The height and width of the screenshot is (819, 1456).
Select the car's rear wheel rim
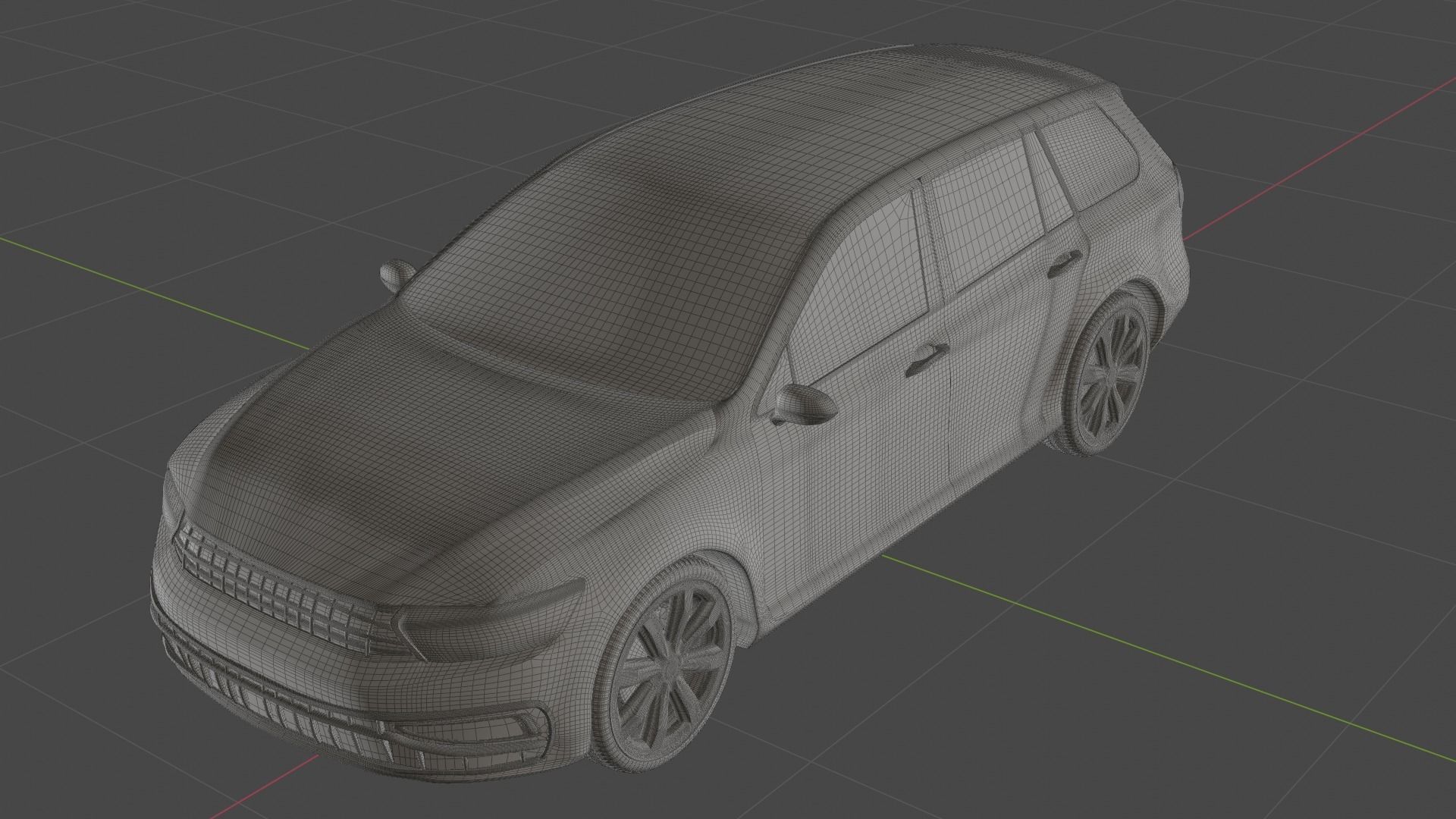click(1112, 376)
